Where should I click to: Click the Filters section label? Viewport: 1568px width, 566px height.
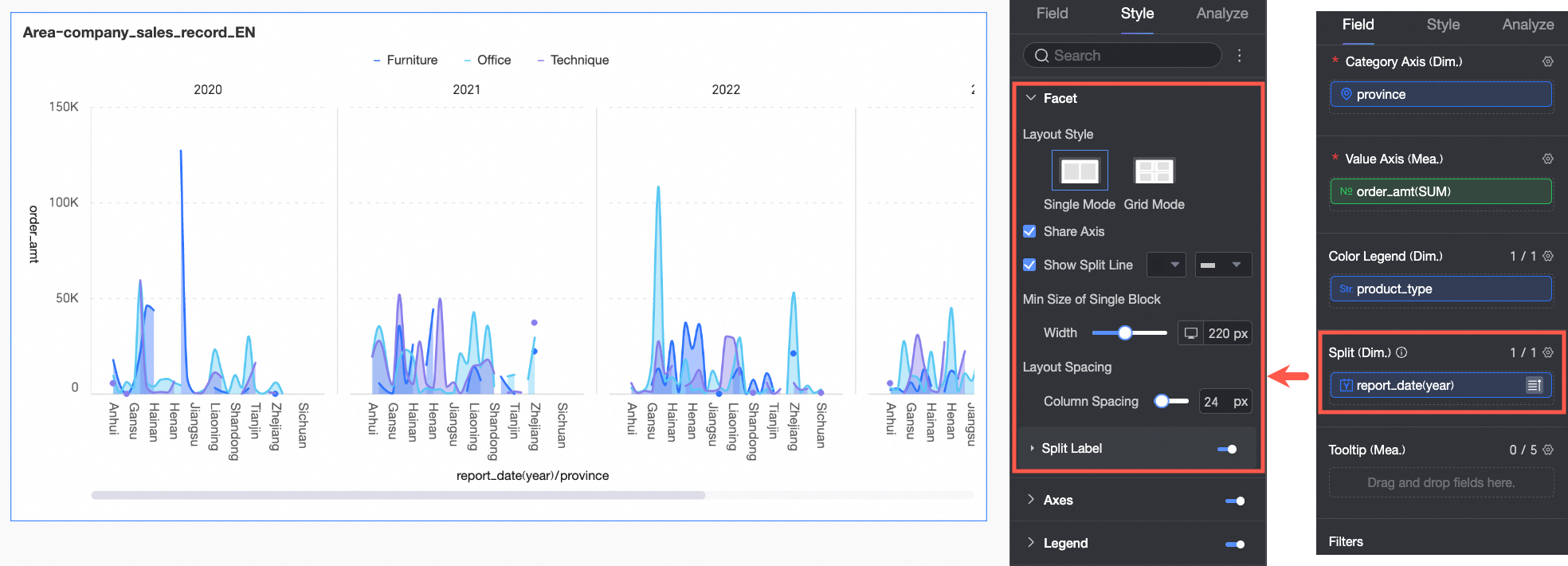click(1346, 542)
